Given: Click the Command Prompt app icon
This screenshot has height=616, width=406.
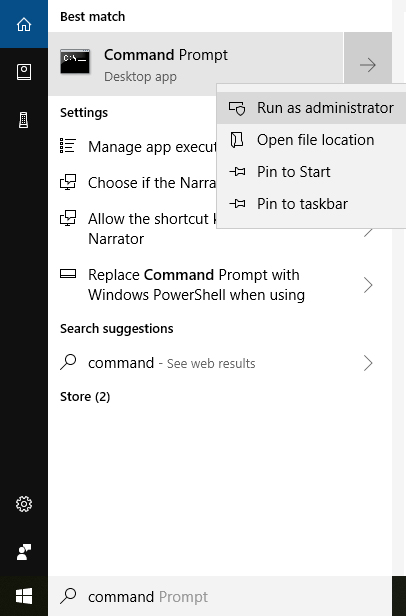Looking at the screenshot, I should (75, 61).
